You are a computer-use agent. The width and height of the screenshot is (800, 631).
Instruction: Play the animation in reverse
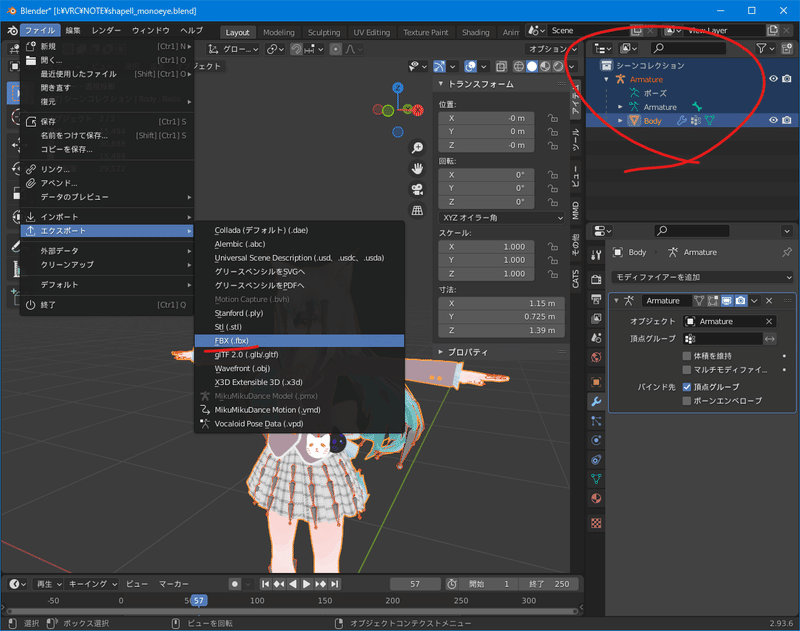[293, 584]
